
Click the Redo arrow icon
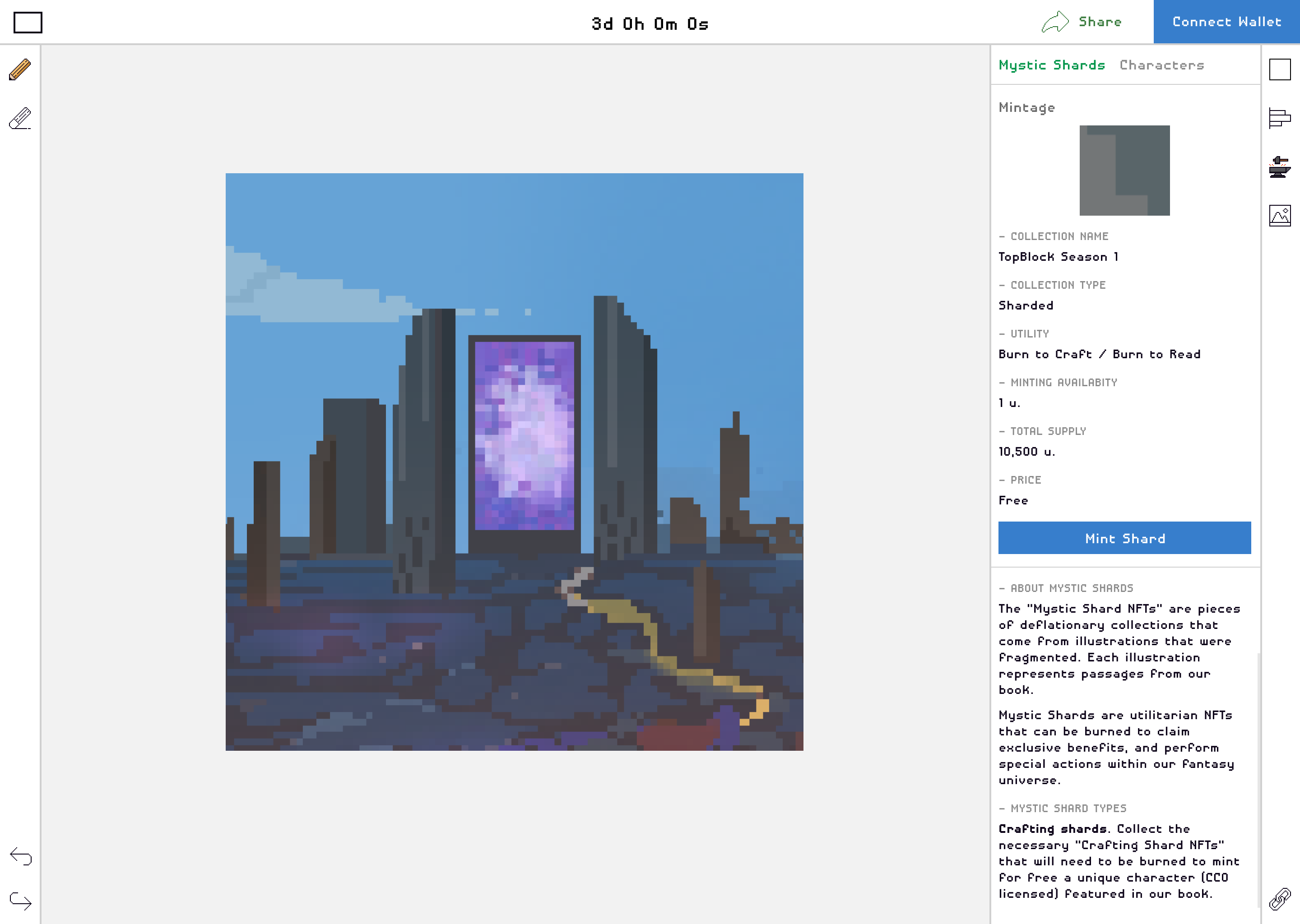click(21, 901)
